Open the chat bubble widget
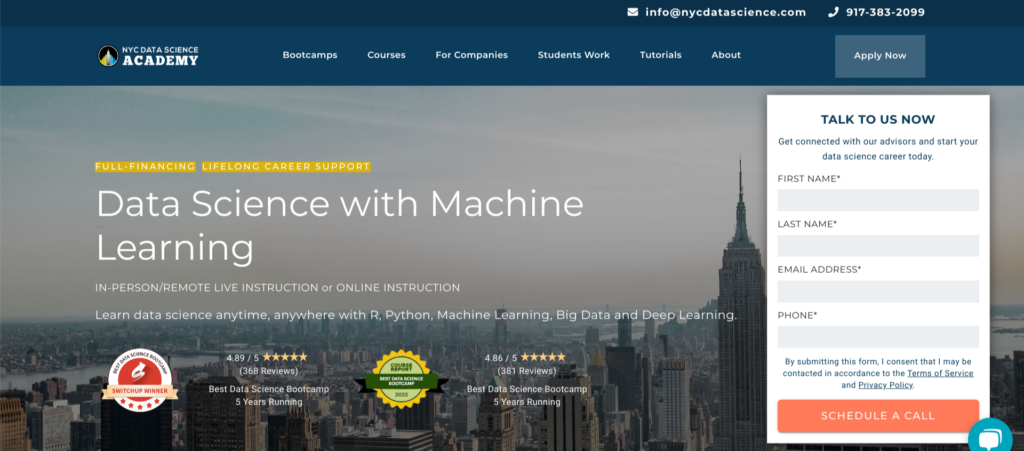 990,436
